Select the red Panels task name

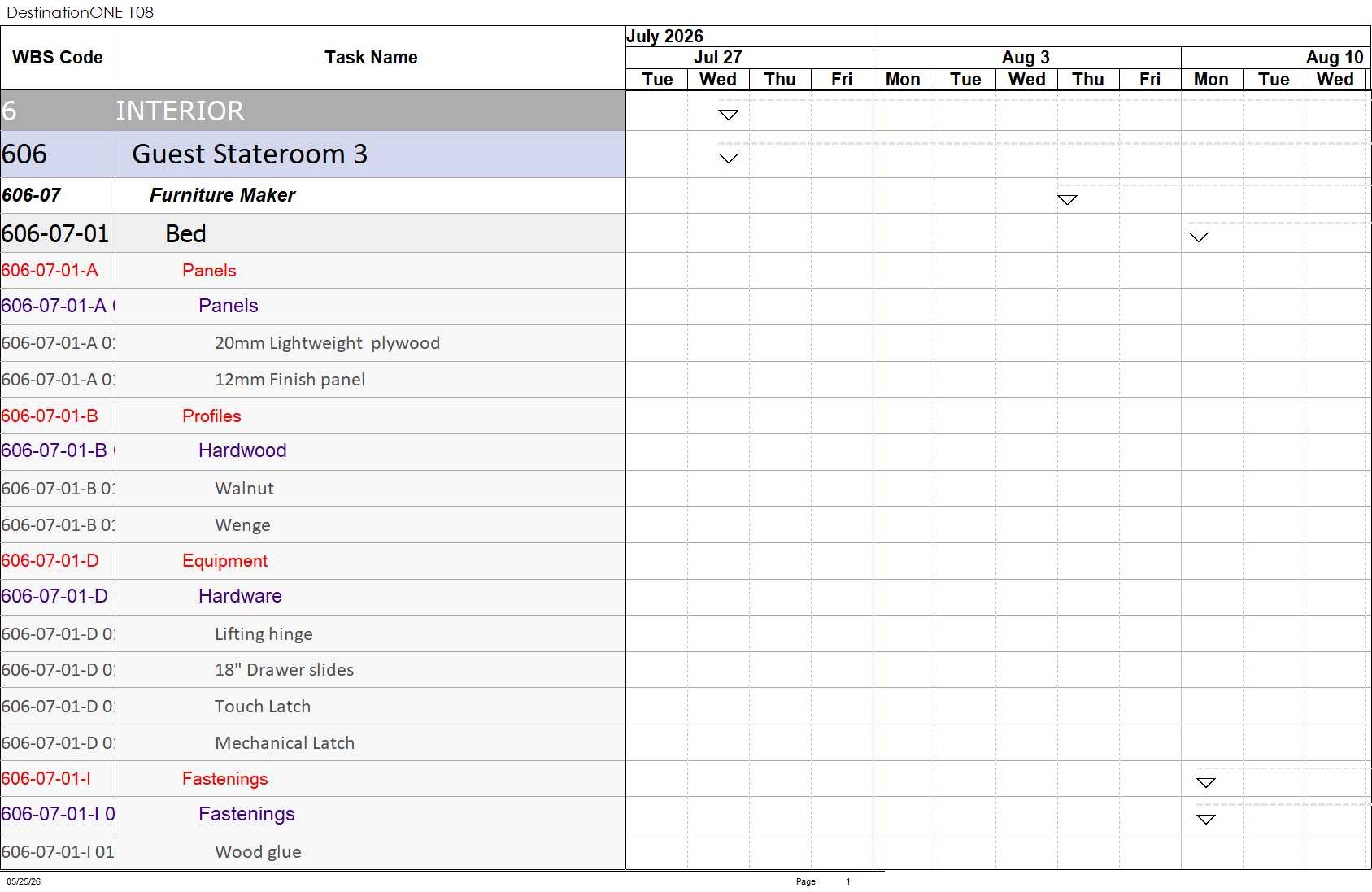(x=209, y=271)
